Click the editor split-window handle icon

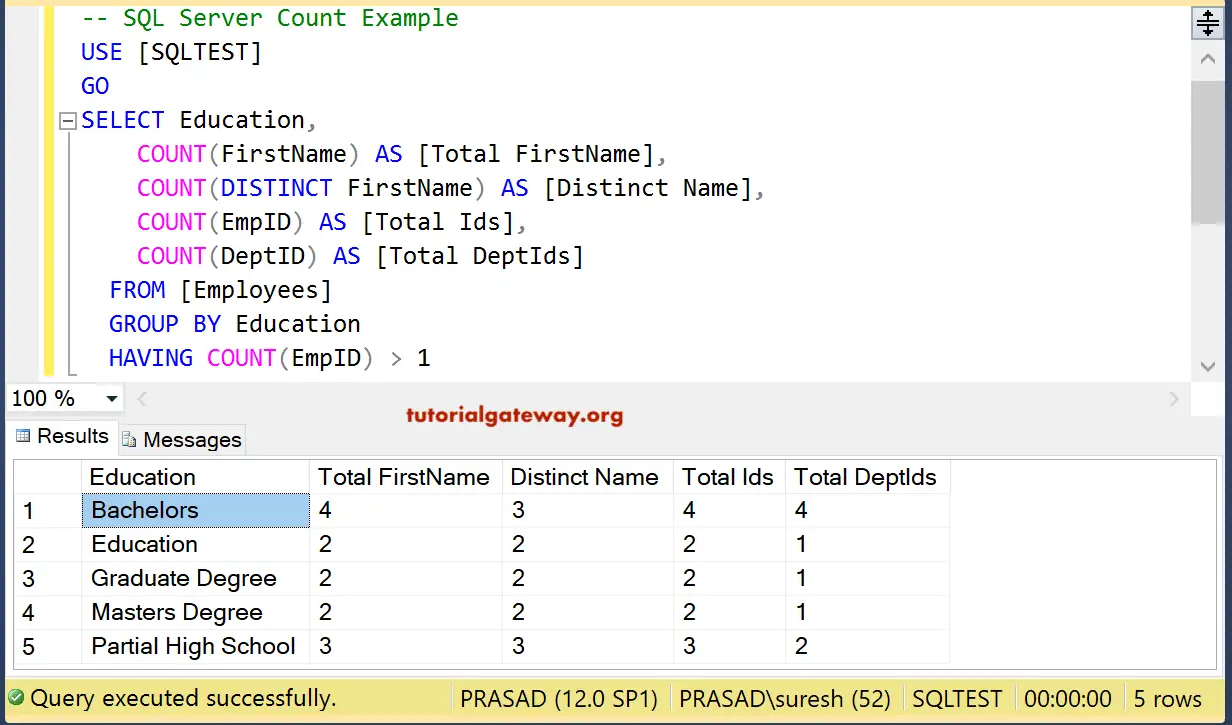click(x=1208, y=23)
